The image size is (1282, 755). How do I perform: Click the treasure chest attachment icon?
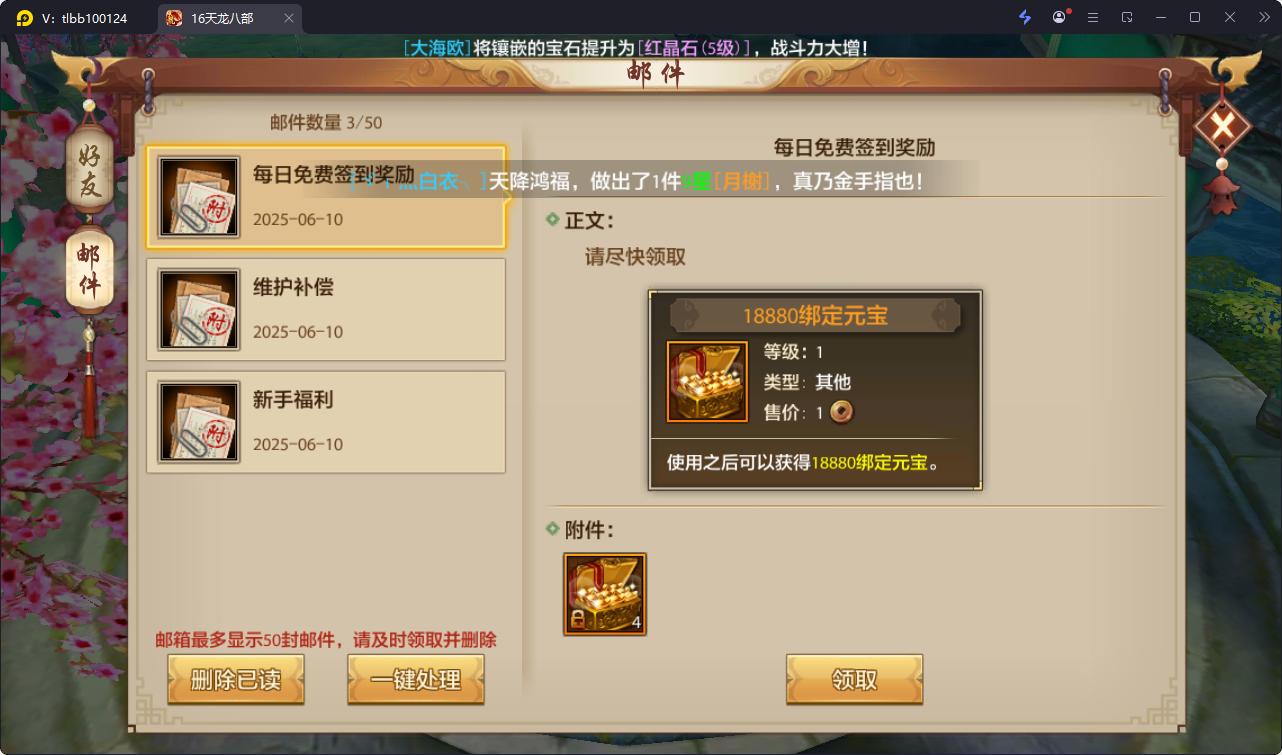(605, 594)
